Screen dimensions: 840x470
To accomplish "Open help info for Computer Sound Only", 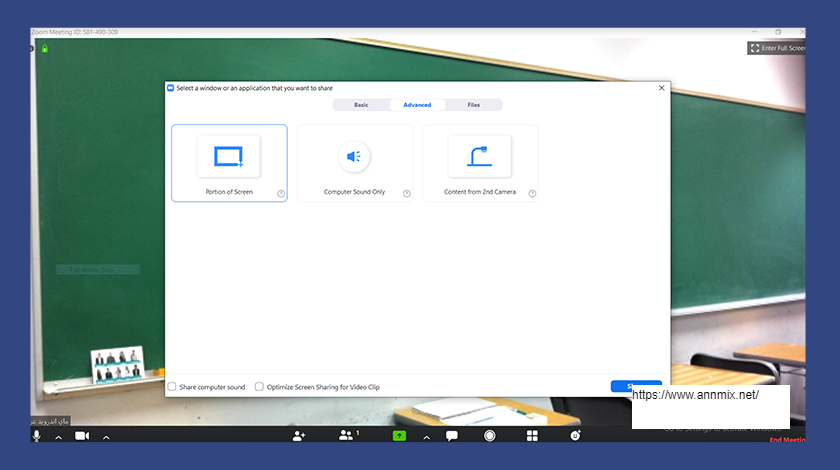I will (x=407, y=193).
